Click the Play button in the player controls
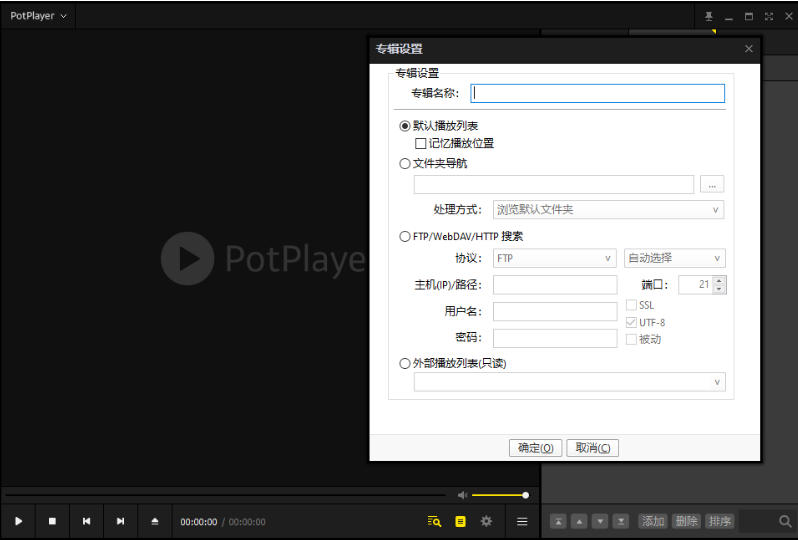The width and height of the screenshot is (798, 540). tap(18, 521)
